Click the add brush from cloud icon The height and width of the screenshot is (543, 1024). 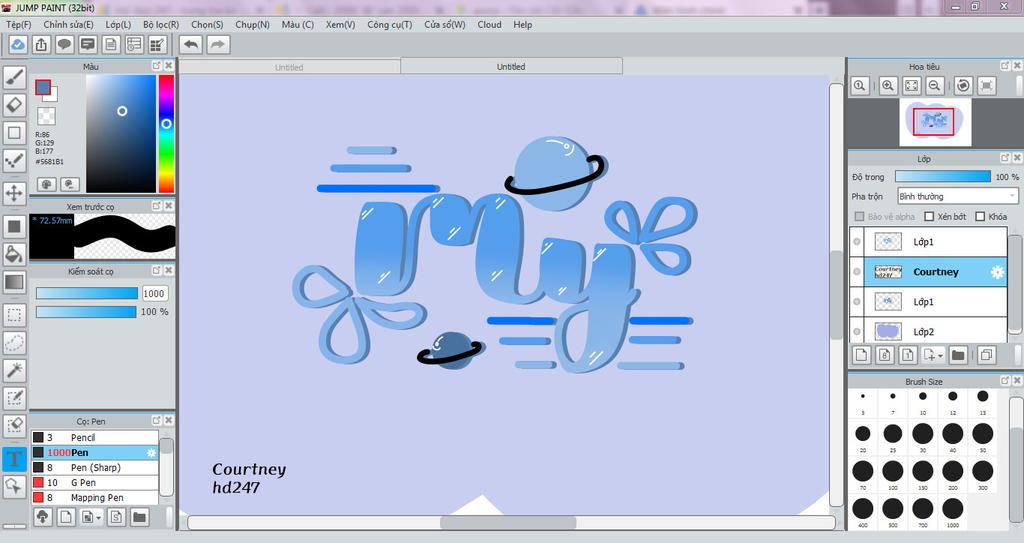click(x=42, y=517)
